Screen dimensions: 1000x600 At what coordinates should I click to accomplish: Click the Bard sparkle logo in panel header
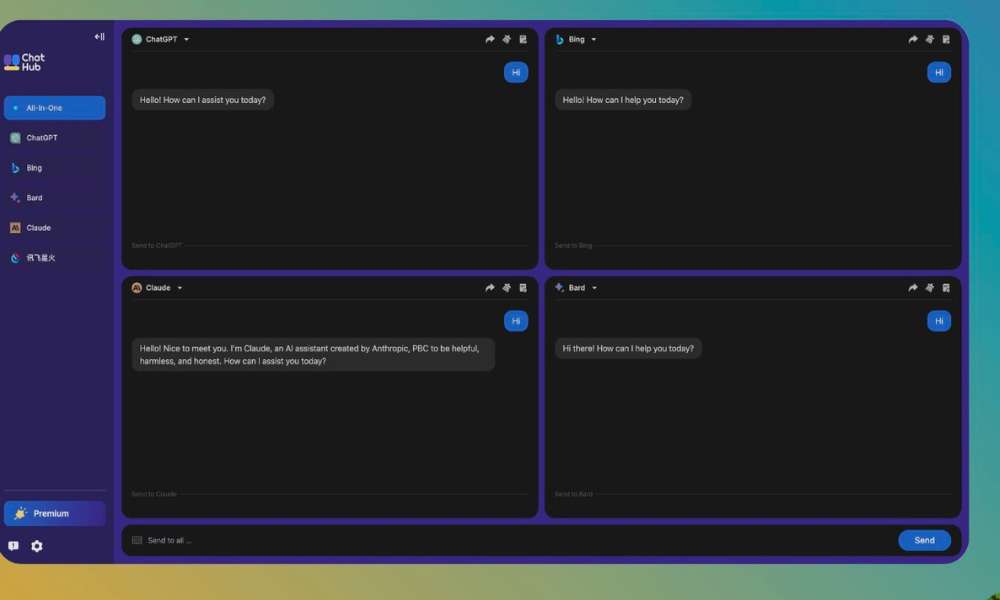pyautogui.click(x=559, y=288)
